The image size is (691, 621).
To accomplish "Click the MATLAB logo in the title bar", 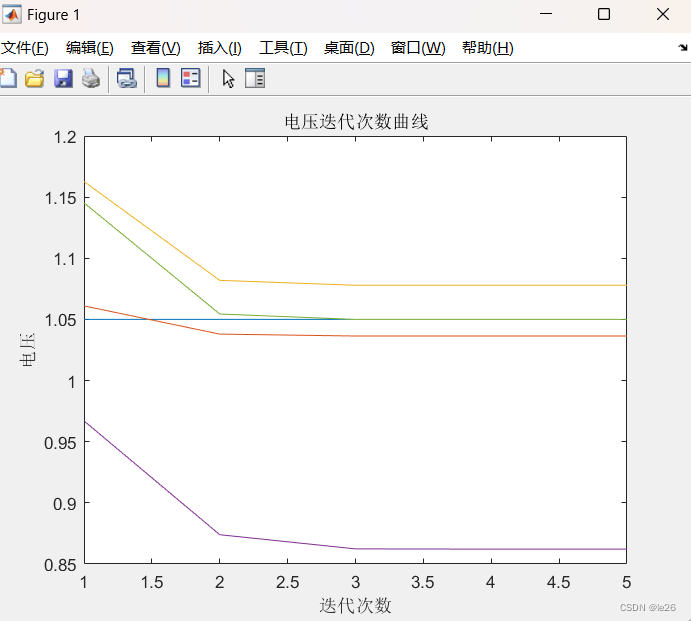I will (x=11, y=14).
